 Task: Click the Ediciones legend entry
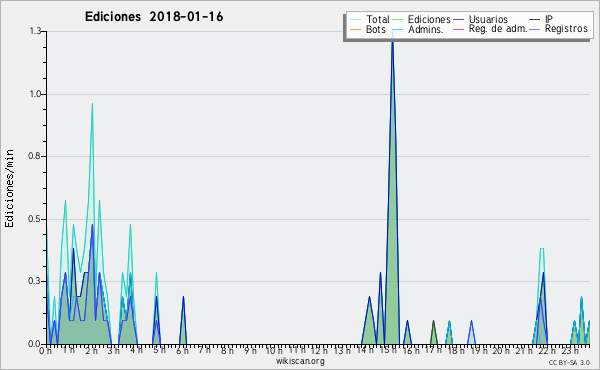[422, 19]
